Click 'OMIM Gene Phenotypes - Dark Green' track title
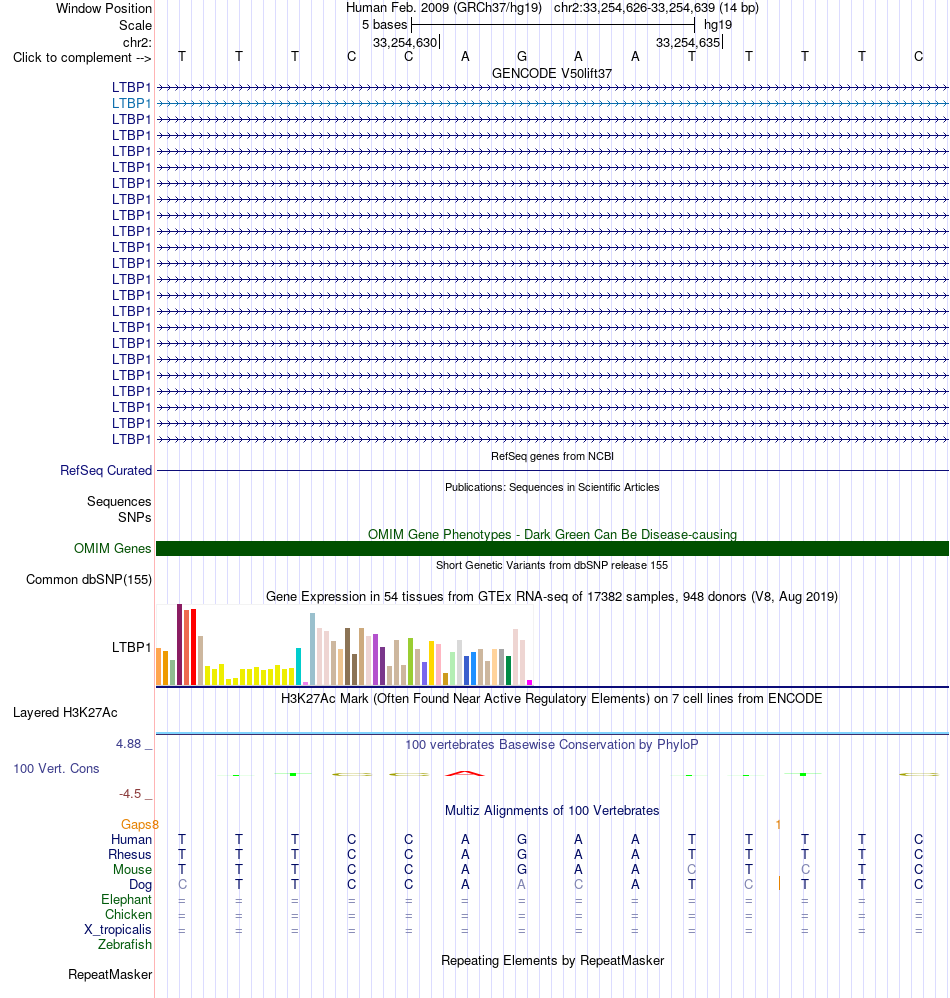The height and width of the screenshot is (998, 950). pyautogui.click(x=552, y=534)
